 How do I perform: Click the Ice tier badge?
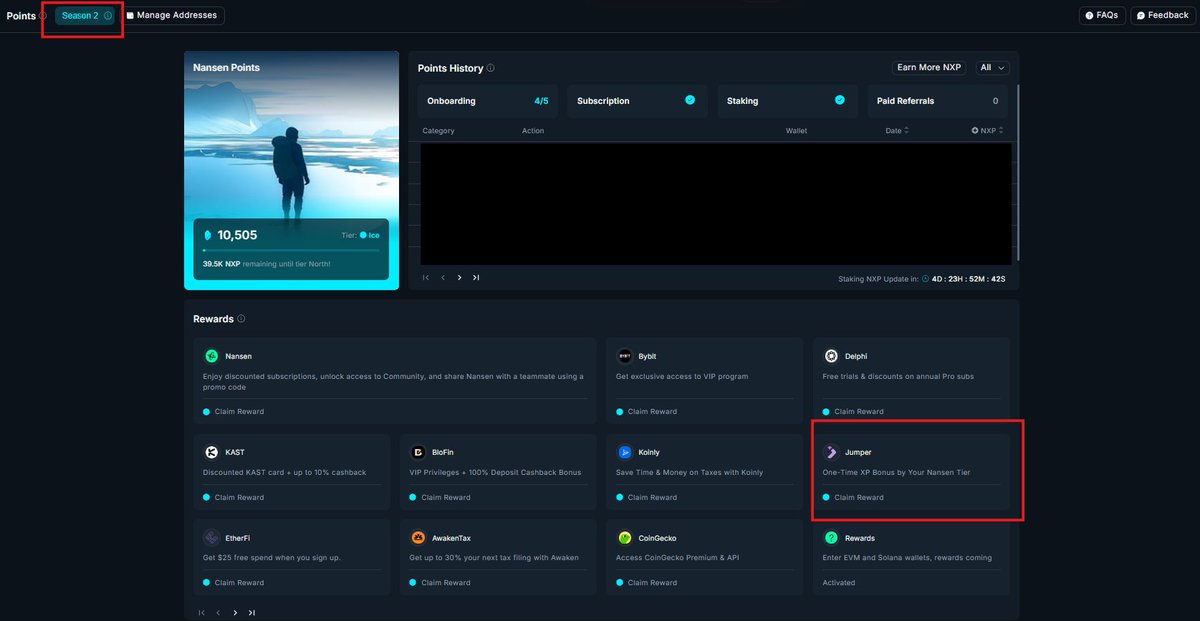(x=369, y=236)
